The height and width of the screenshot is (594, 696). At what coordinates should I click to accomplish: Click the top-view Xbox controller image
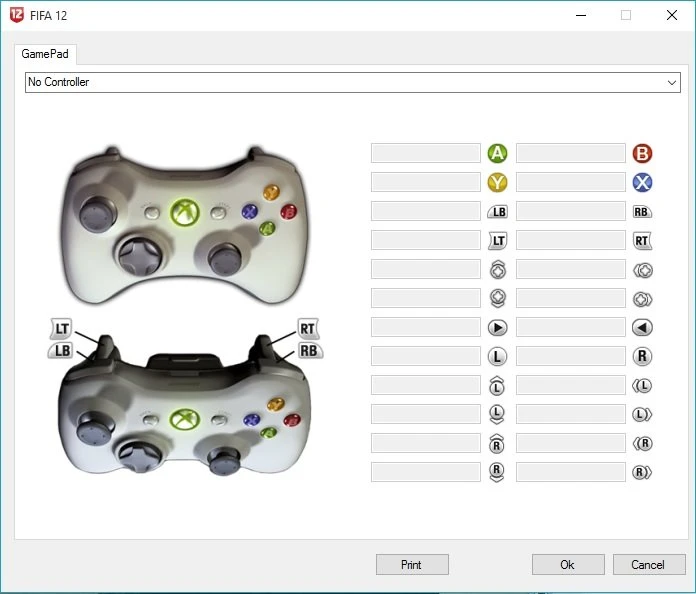point(184,225)
